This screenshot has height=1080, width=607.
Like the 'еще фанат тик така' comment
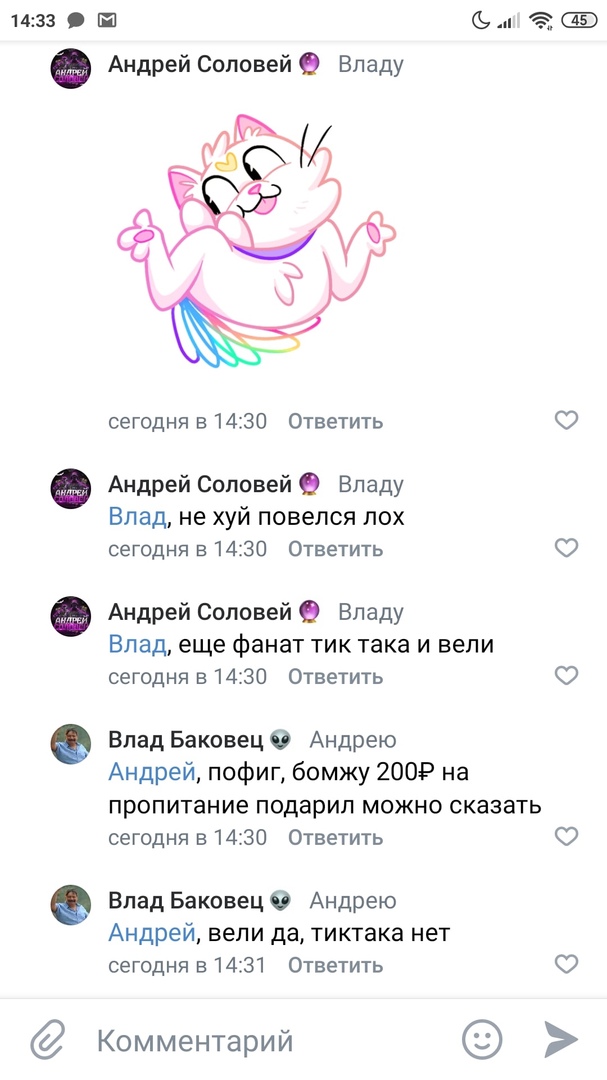pyautogui.click(x=566, y=676)
